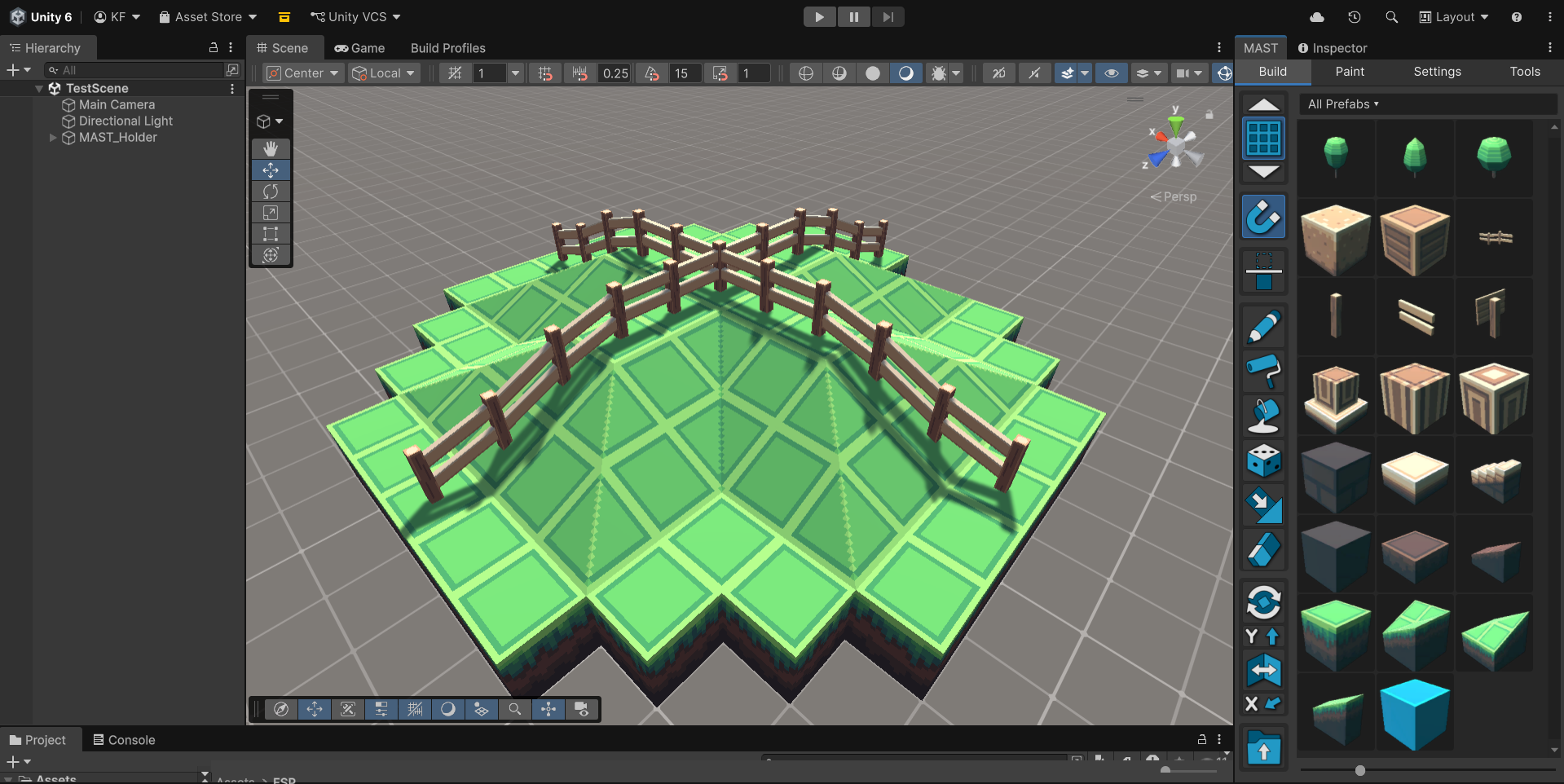This screenshot has width=1564, height=784.
Task: Open the Asset Store dropdown
Action: [208, 17]
